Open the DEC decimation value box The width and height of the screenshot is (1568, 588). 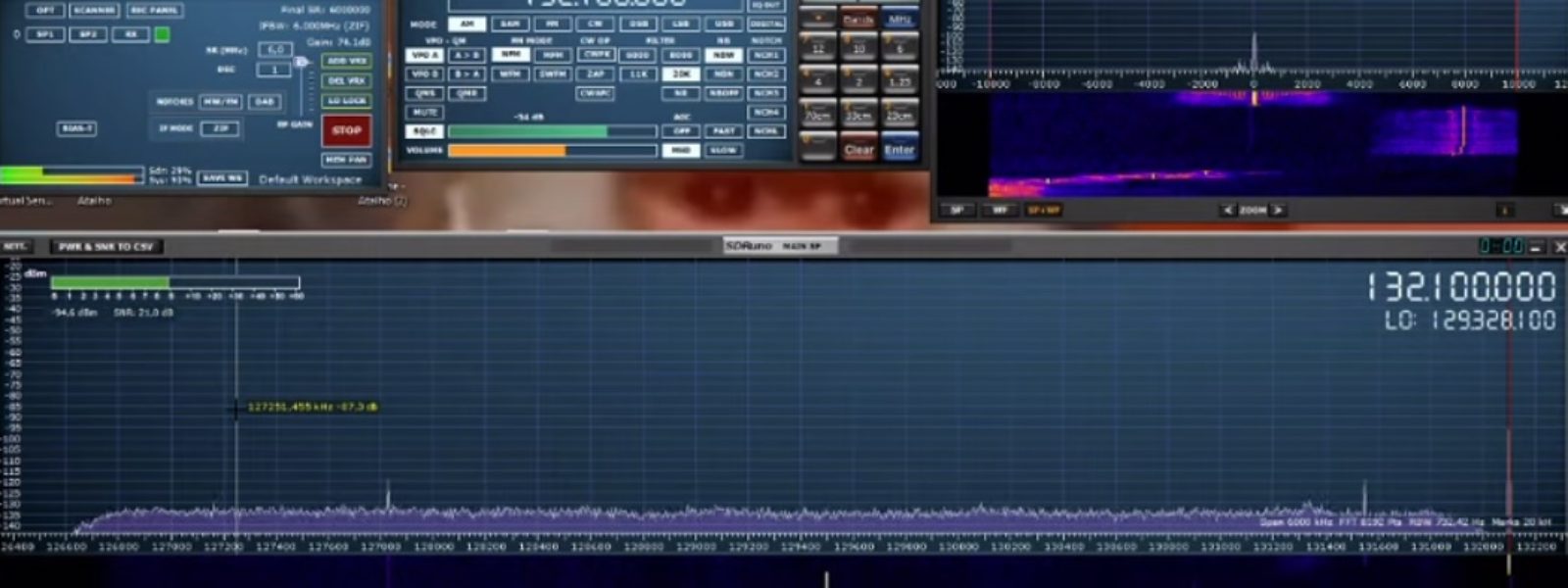click(x=274, y=70)
